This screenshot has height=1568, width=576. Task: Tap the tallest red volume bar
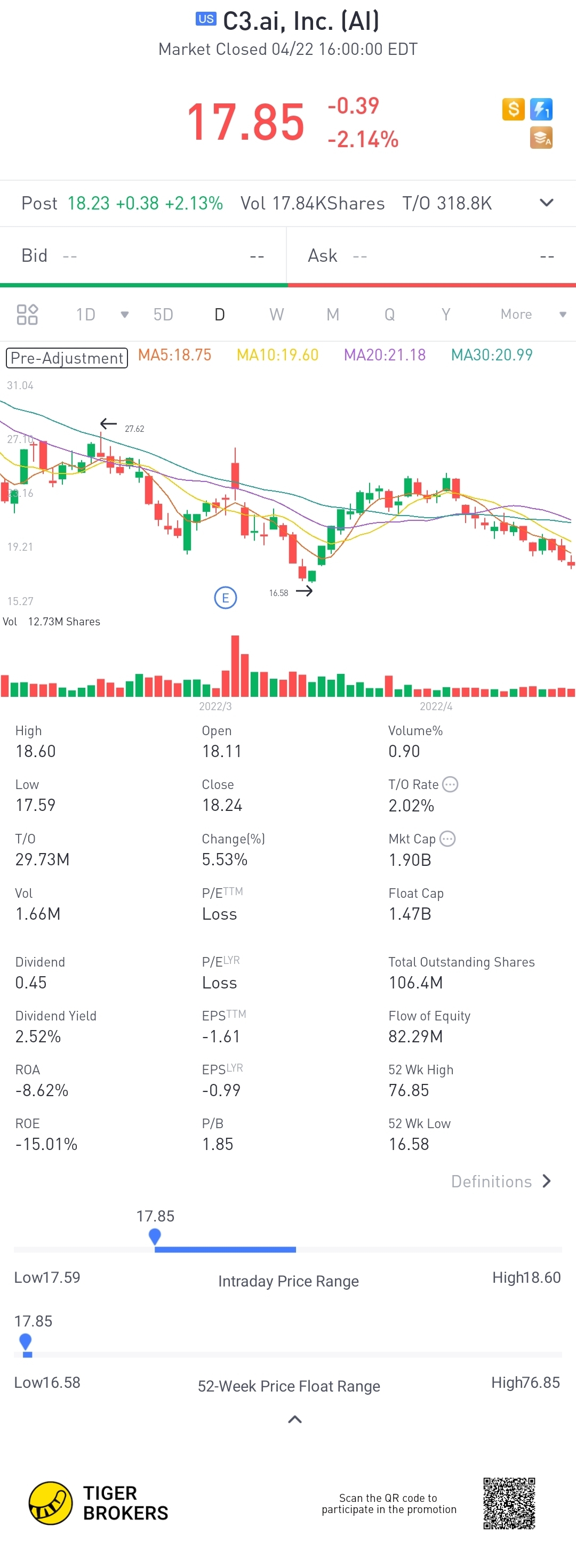(235, 666)
